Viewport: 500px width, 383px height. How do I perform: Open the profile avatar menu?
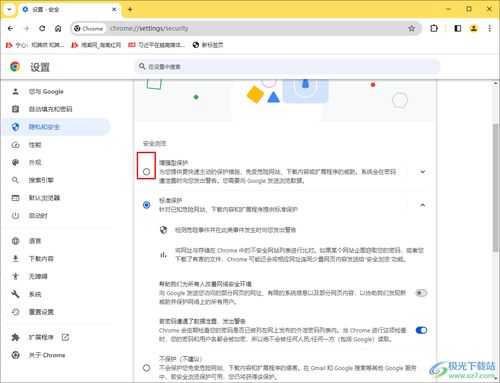pos(474,28)
